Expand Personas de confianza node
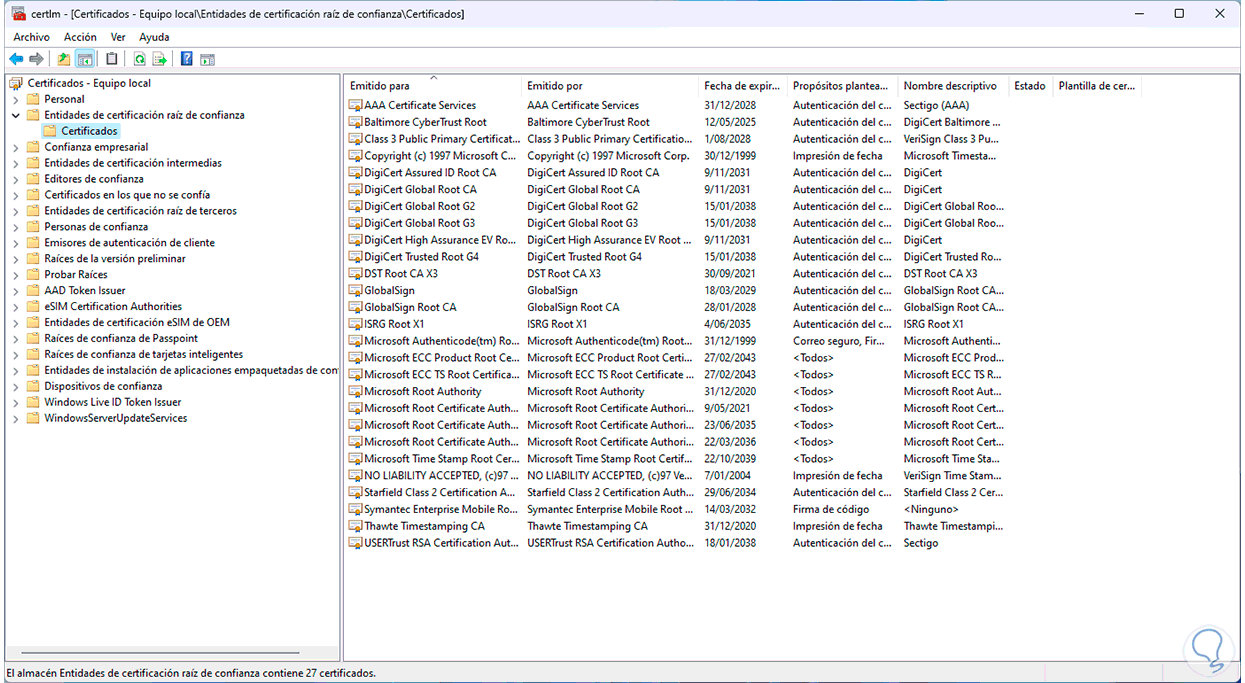Image resolution: width=1245 pixels, height=683 pixels. point(16,227)
